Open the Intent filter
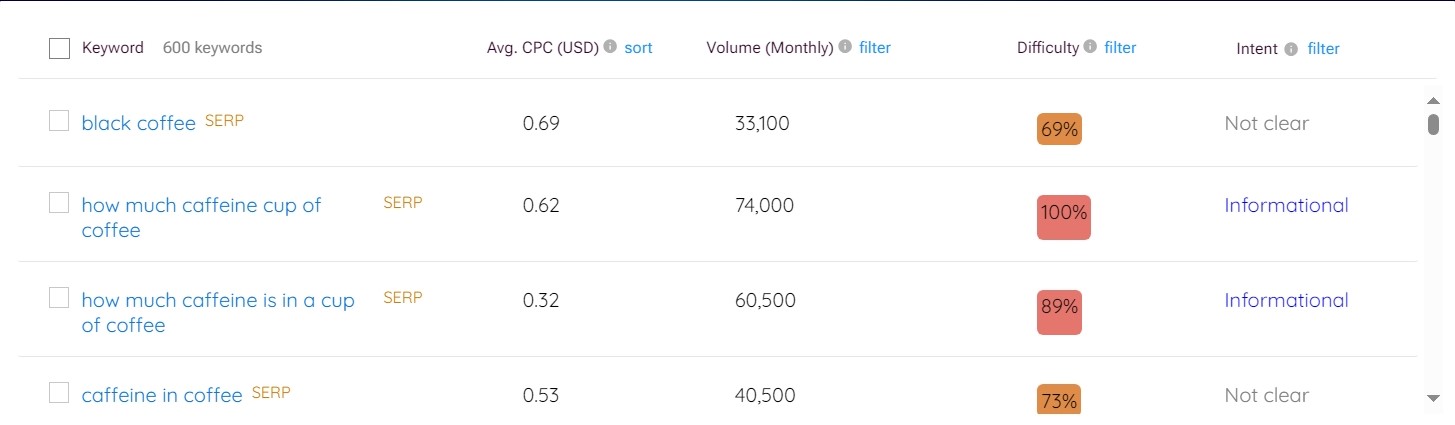1455x425 pixels. click(1323, 48)
